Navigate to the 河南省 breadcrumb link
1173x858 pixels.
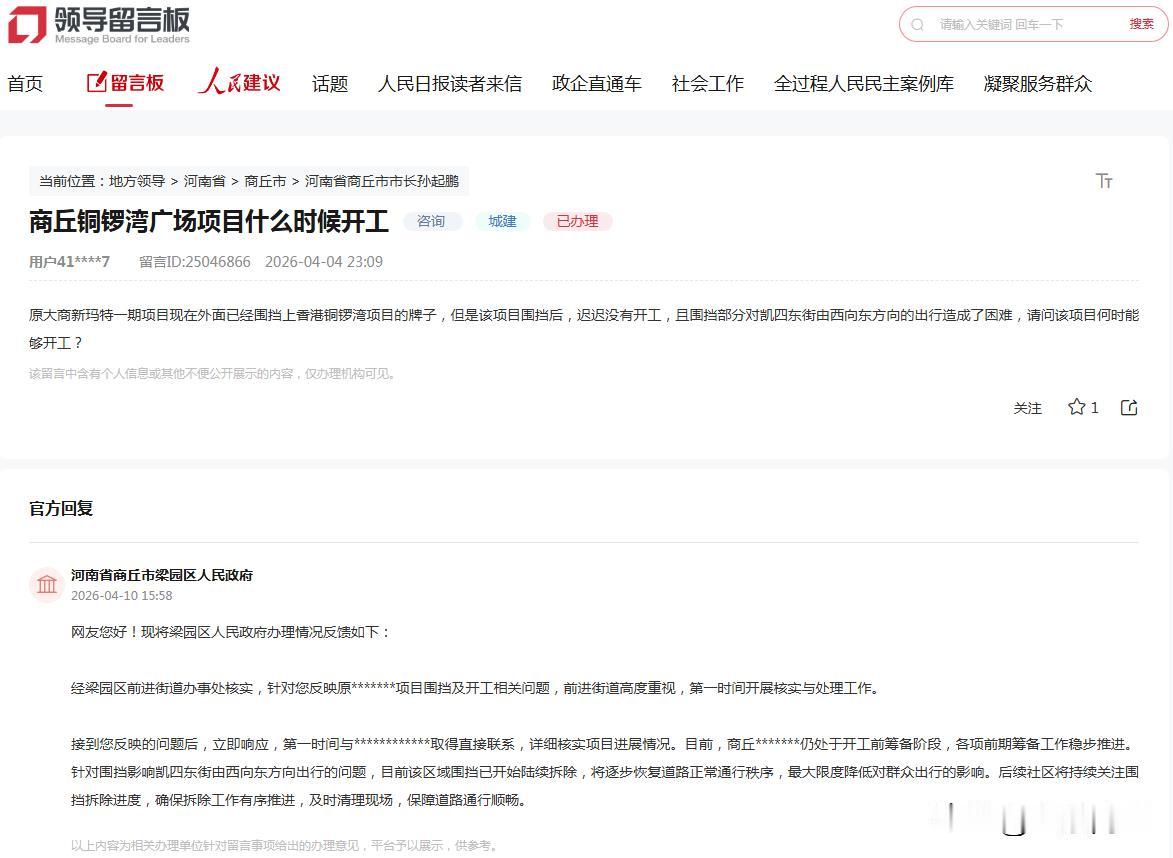click(x=204, y=181)
